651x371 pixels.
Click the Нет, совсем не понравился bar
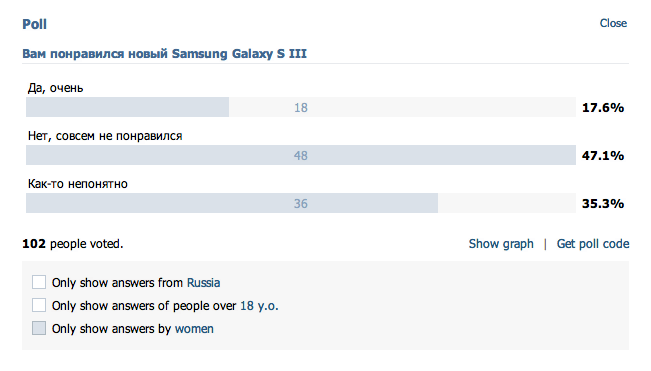click(301, 155)
